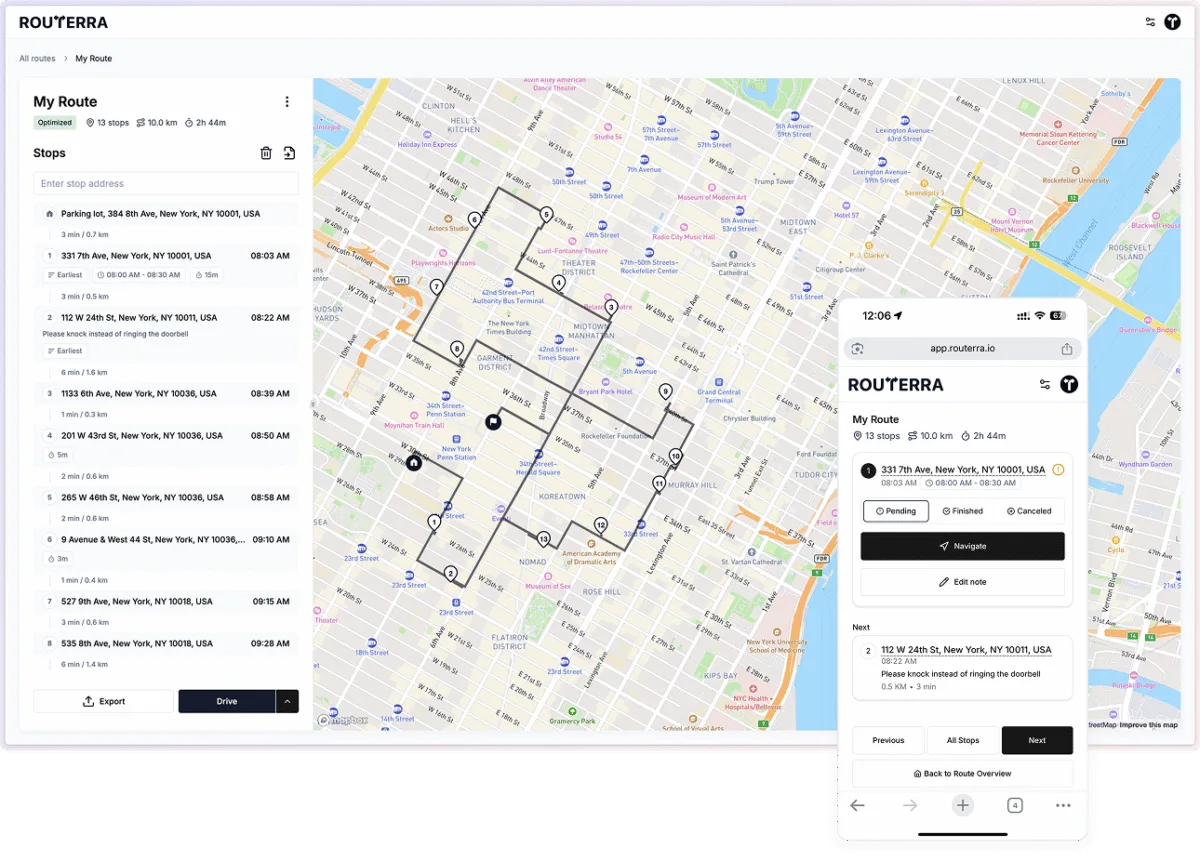Go to All routes breadcrumb
Viewport: 1200px width, 861px height.
(38, 59)
